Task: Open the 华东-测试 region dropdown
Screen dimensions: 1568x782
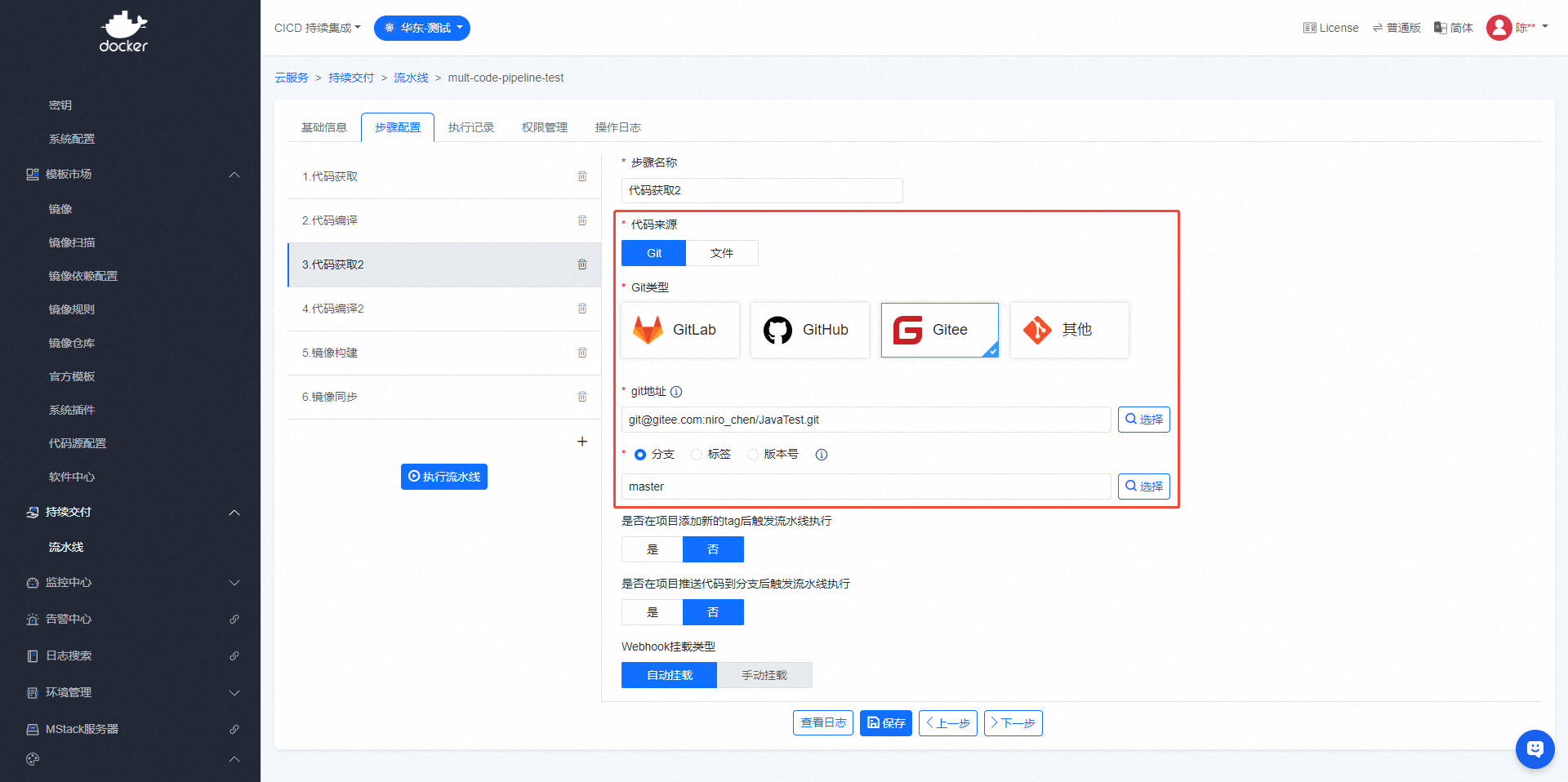Action: (x=422, y=28)
